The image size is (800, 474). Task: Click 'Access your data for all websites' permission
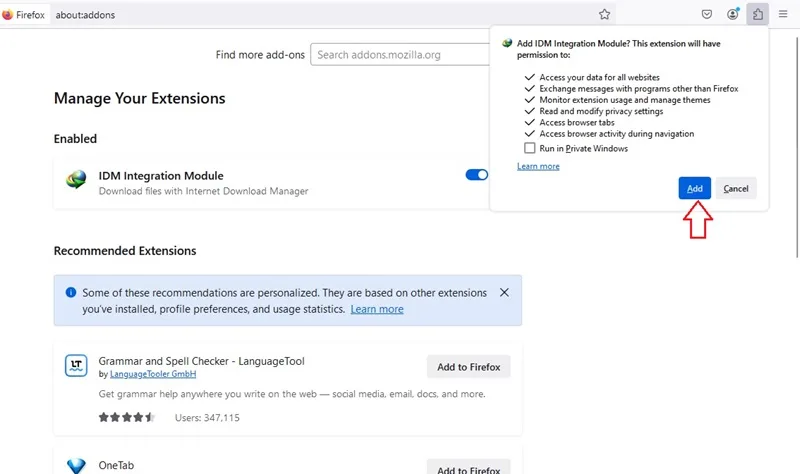(599, 77)
